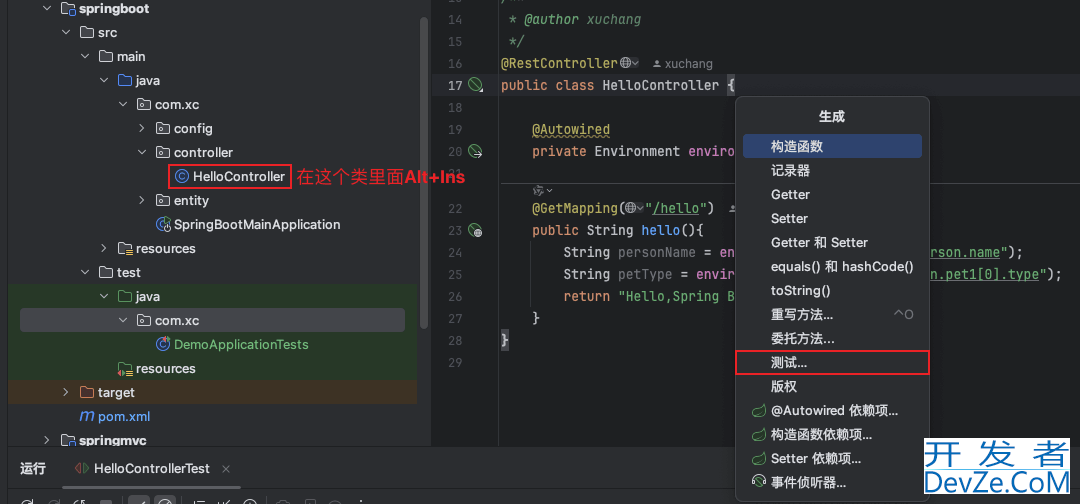Click the hello method name on line 23

[661, 230]
